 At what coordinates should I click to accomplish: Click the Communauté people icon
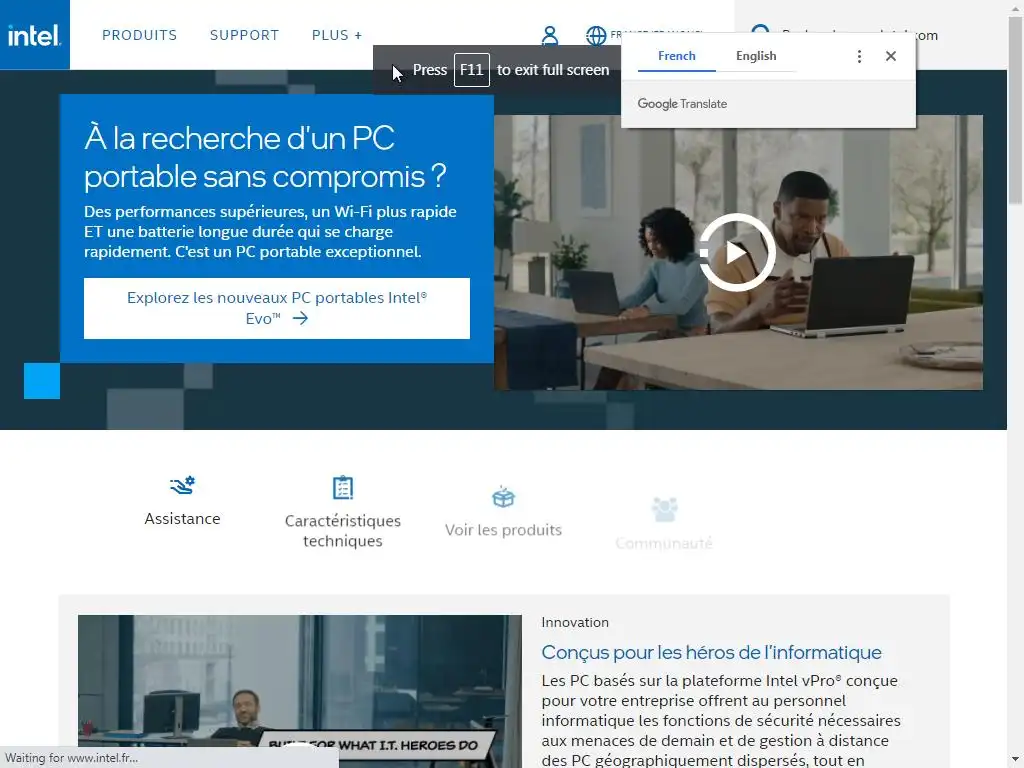664,509
